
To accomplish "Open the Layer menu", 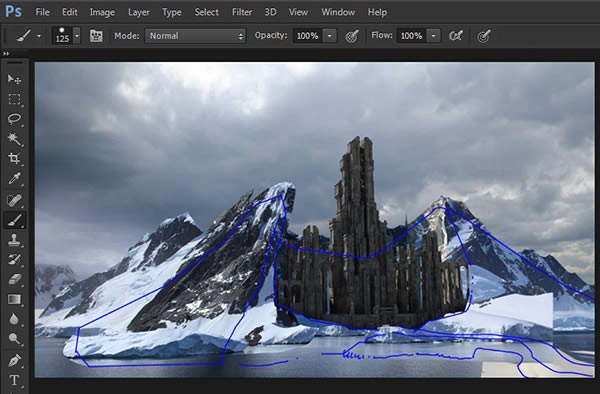I will (139, 12).
